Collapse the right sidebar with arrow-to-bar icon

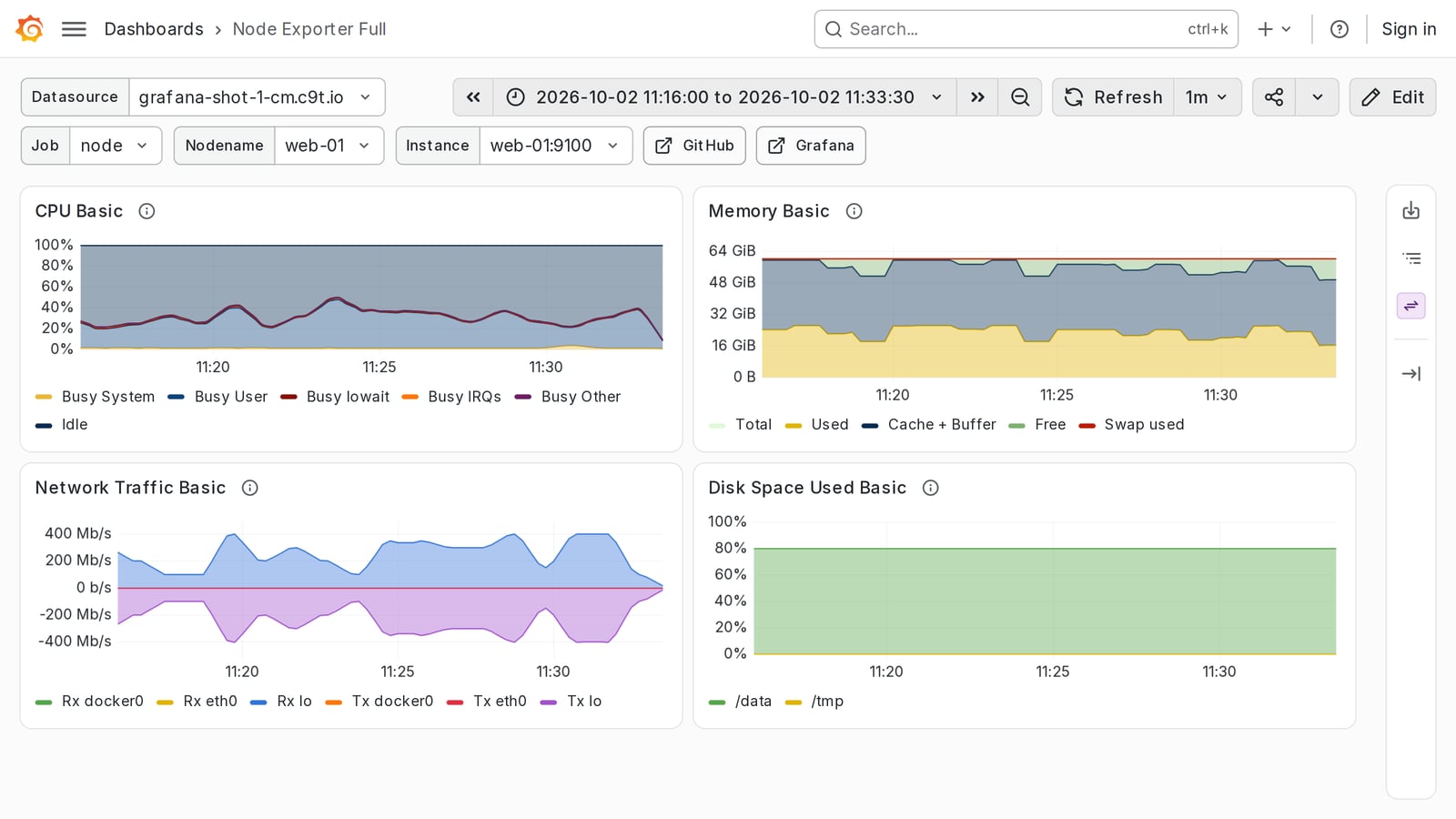(1411, 374)
